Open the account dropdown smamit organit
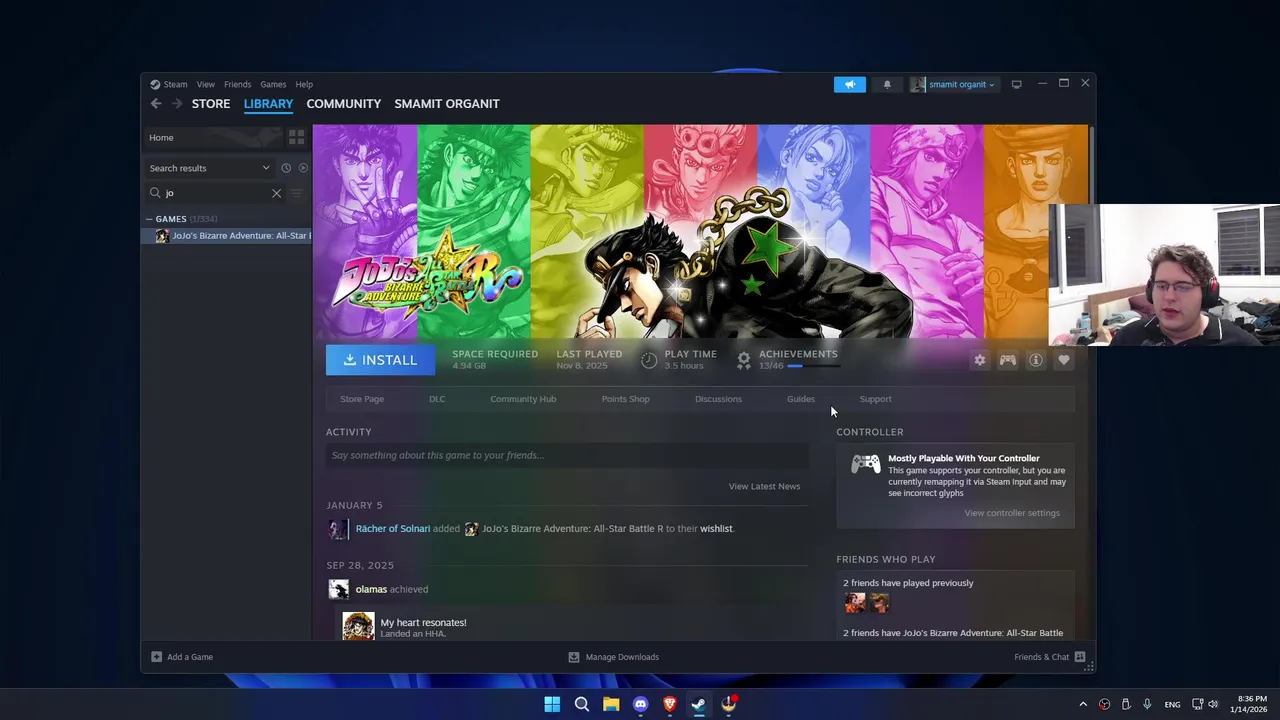 [952, 84]
